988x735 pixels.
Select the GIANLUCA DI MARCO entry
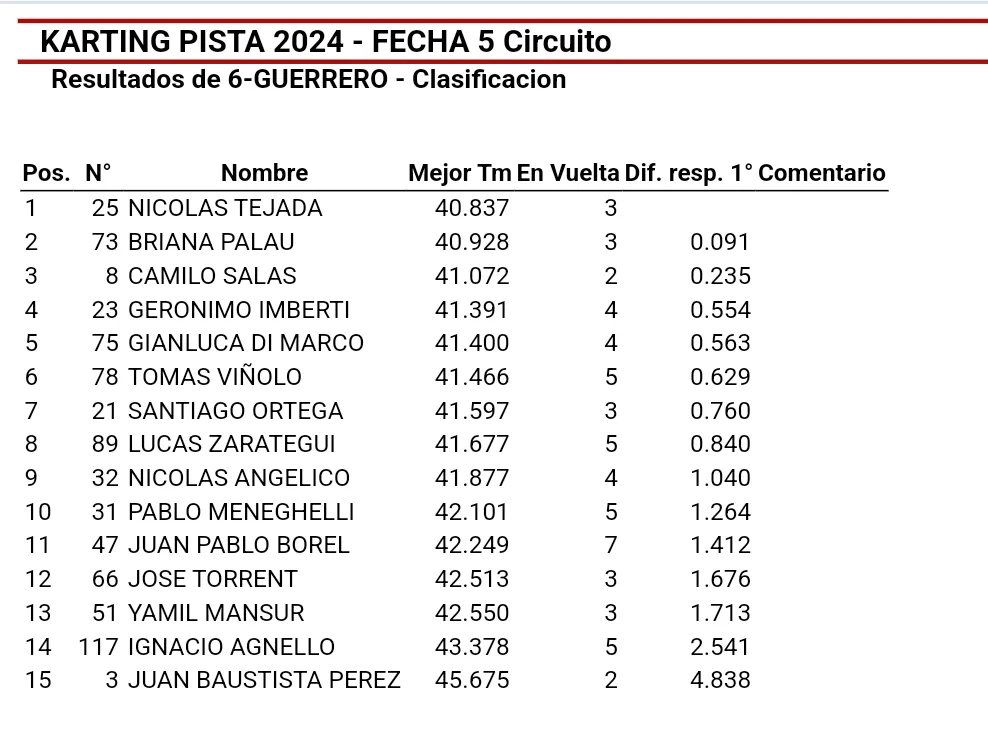click(245, 343)
